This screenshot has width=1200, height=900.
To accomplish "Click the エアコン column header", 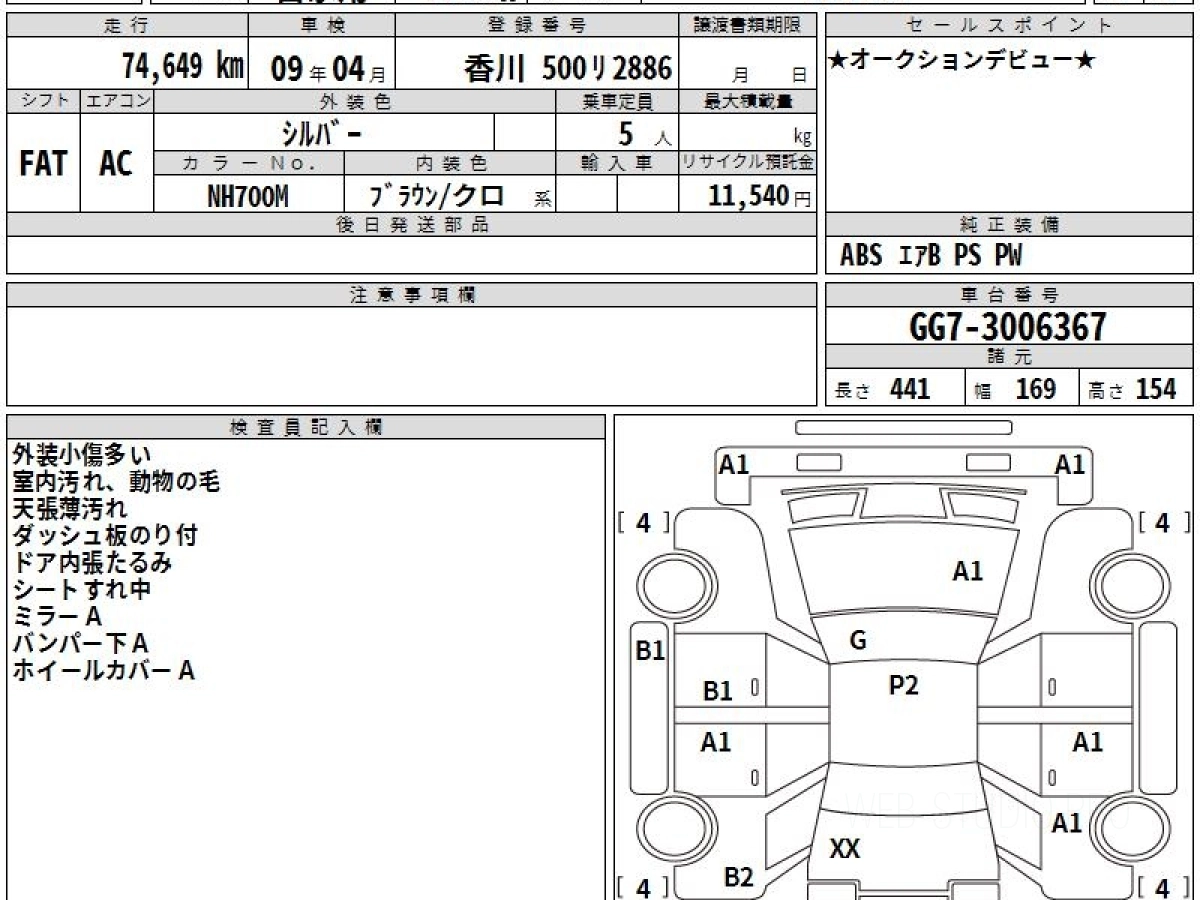I will [117, 101].
